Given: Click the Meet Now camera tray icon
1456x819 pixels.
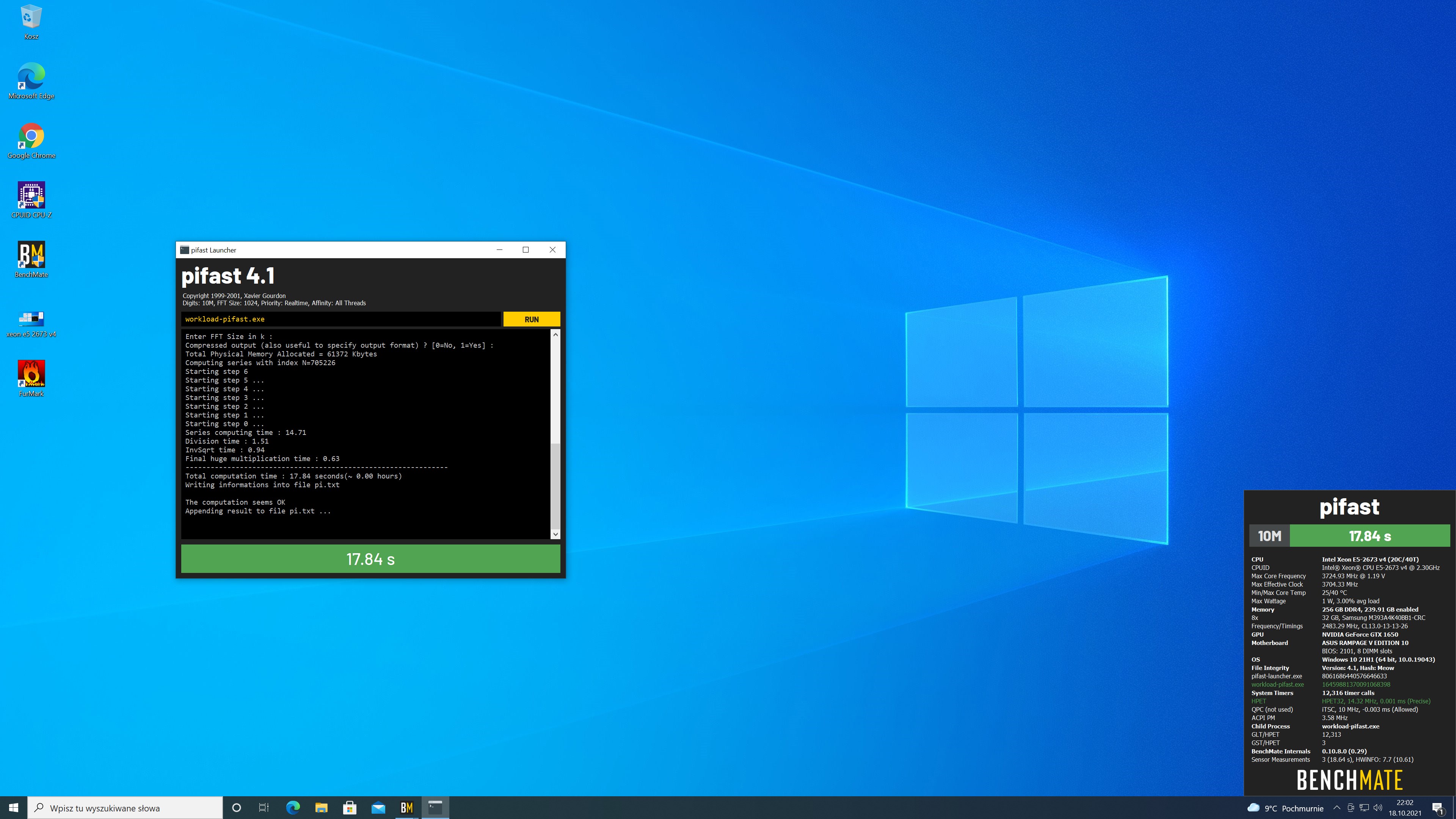Looking at the screenshot, I should pos(1351,808).
